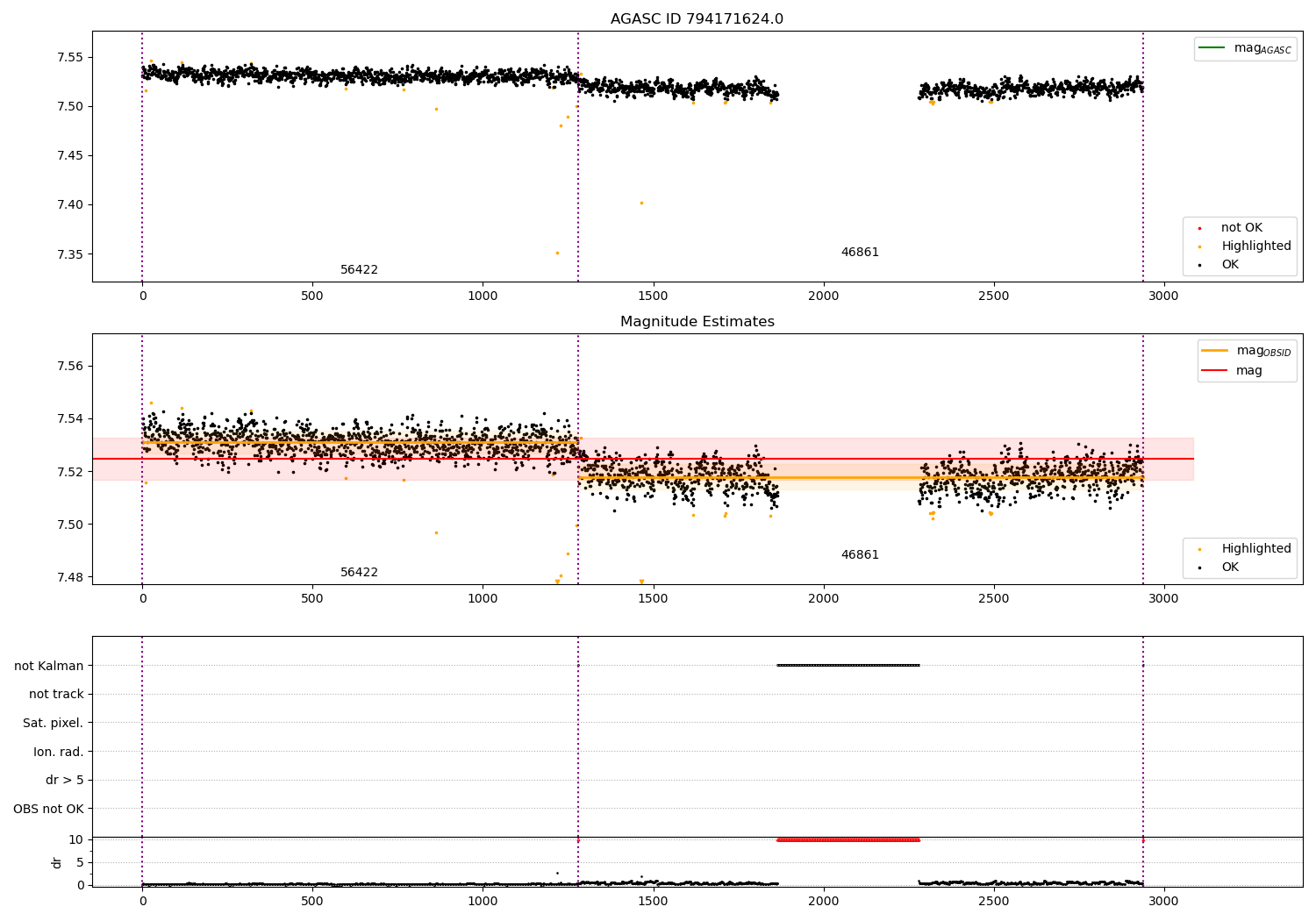The height and width of the screenshot is (921, 1316).
Task: Click the title 'AGASC ID 794171624.0'
Action: click(697, 19)
